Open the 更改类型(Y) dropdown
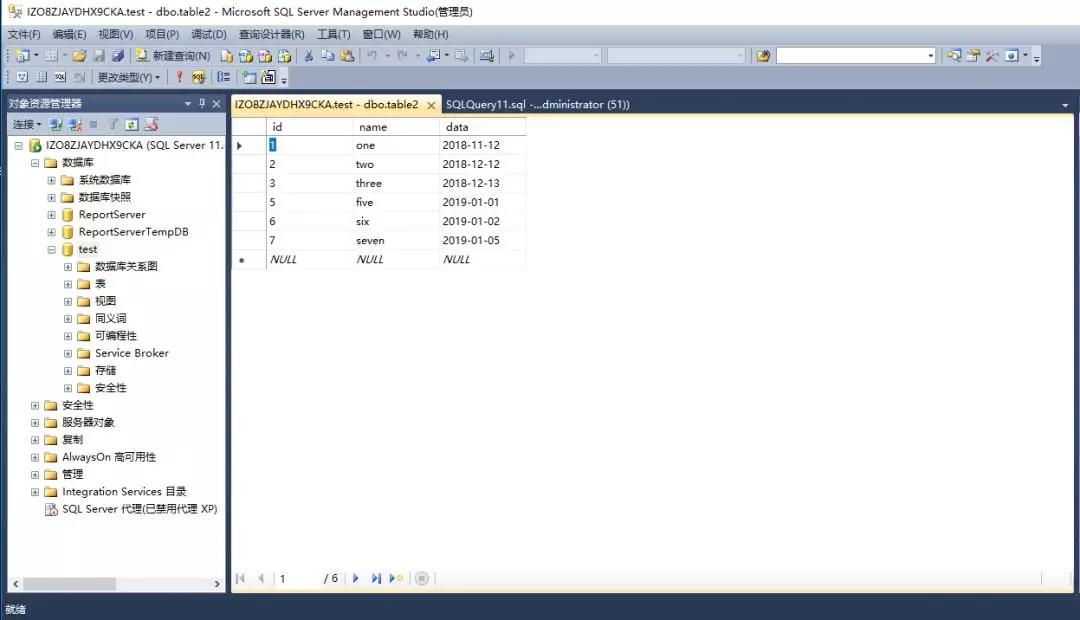This screenshot has height=620, width=1080. (x=129, y=77)
